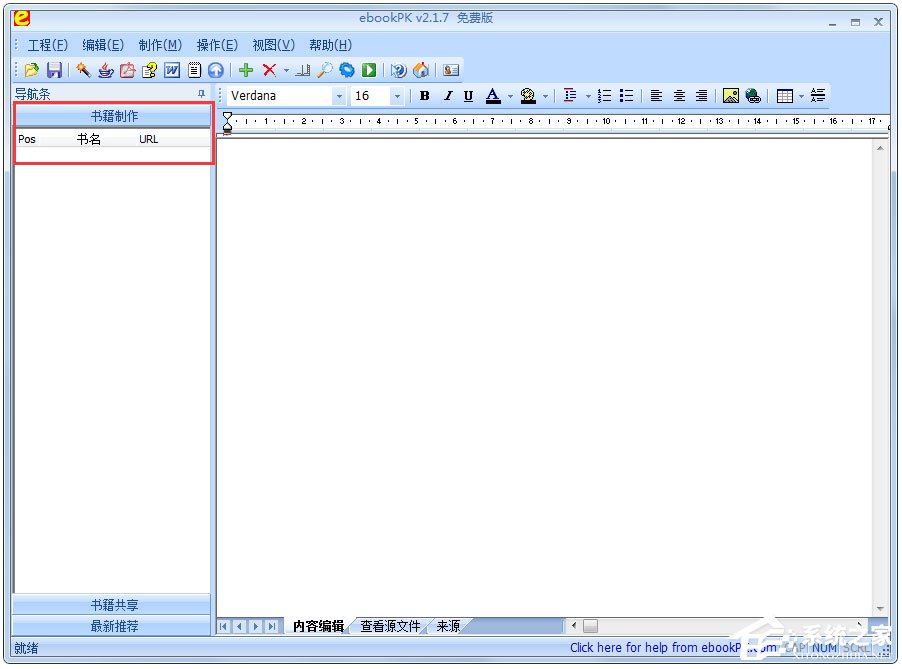The height and width of the screenshot is (669, 902).
Task: Open the 编辑(E) menu
Action: [x=103, y=45]
